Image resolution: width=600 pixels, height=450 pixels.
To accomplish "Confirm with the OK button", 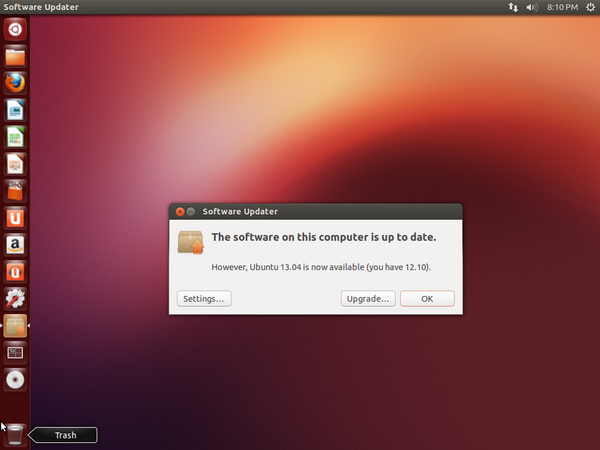I will [427, 298].
